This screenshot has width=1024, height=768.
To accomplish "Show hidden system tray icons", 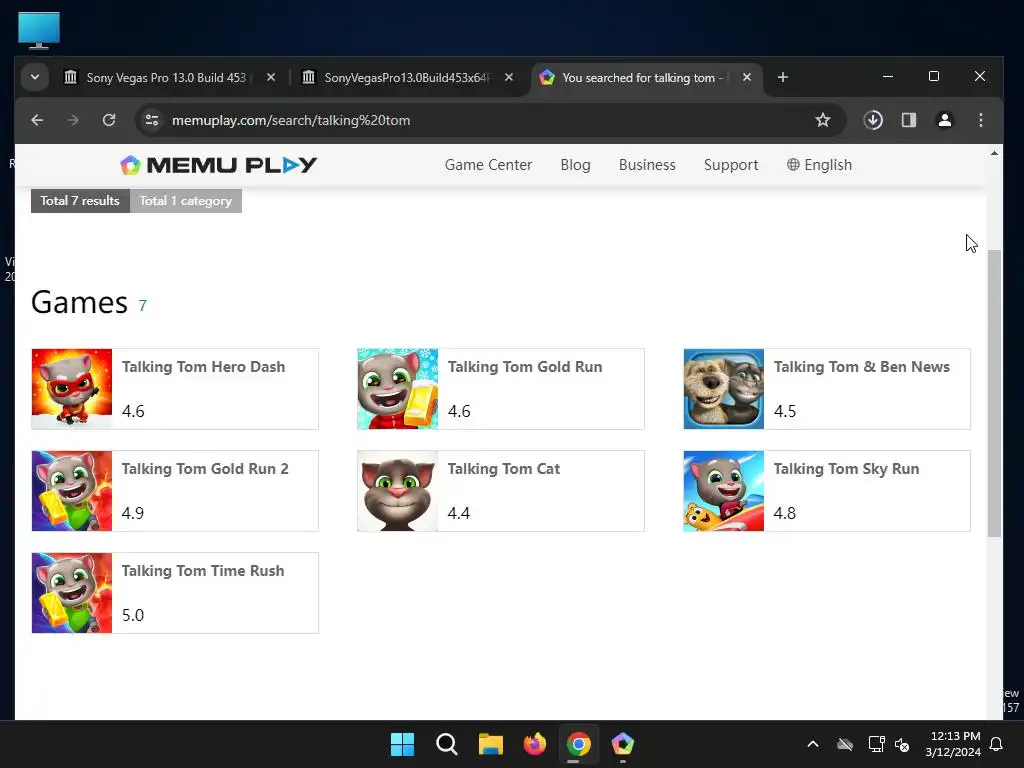I will 813,744.
